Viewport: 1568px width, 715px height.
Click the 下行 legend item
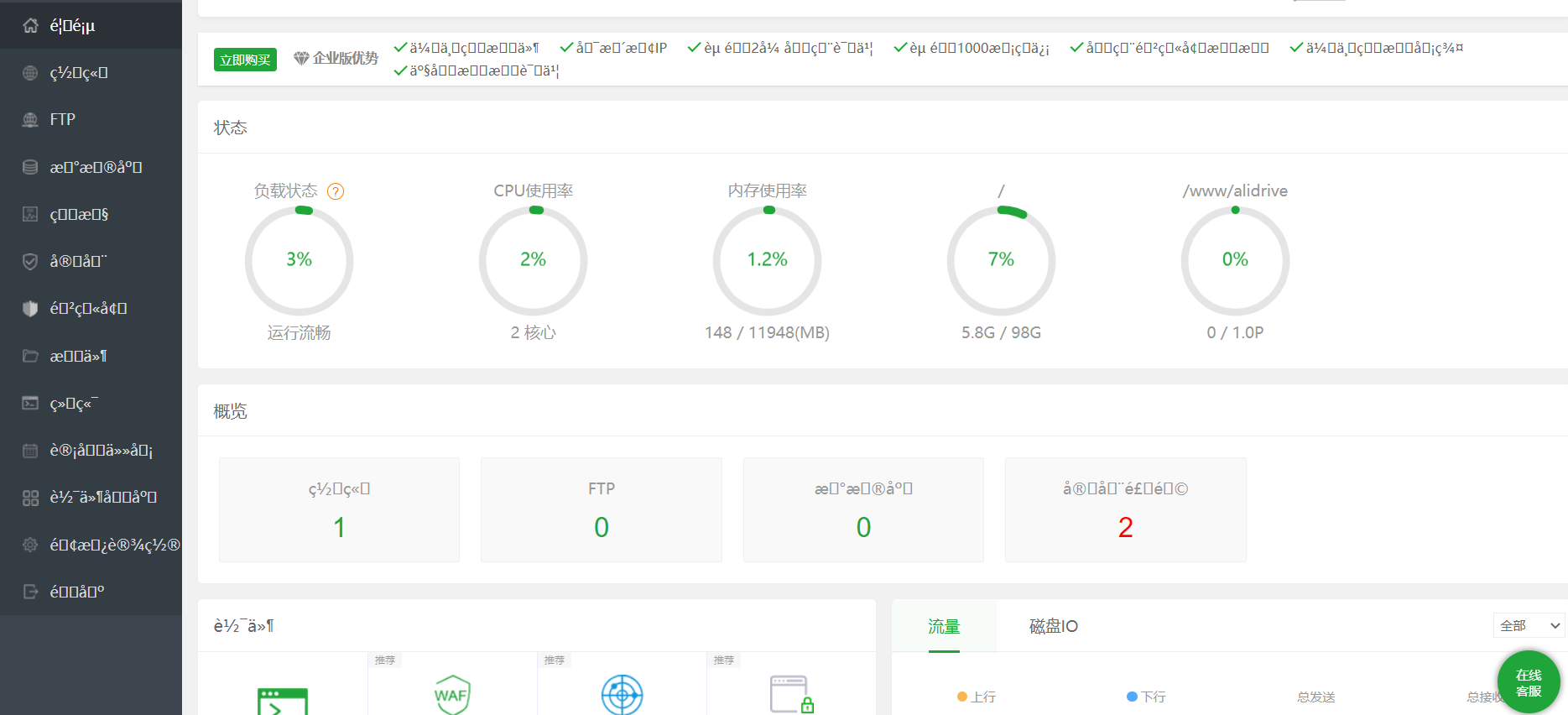coord(1146,697)
